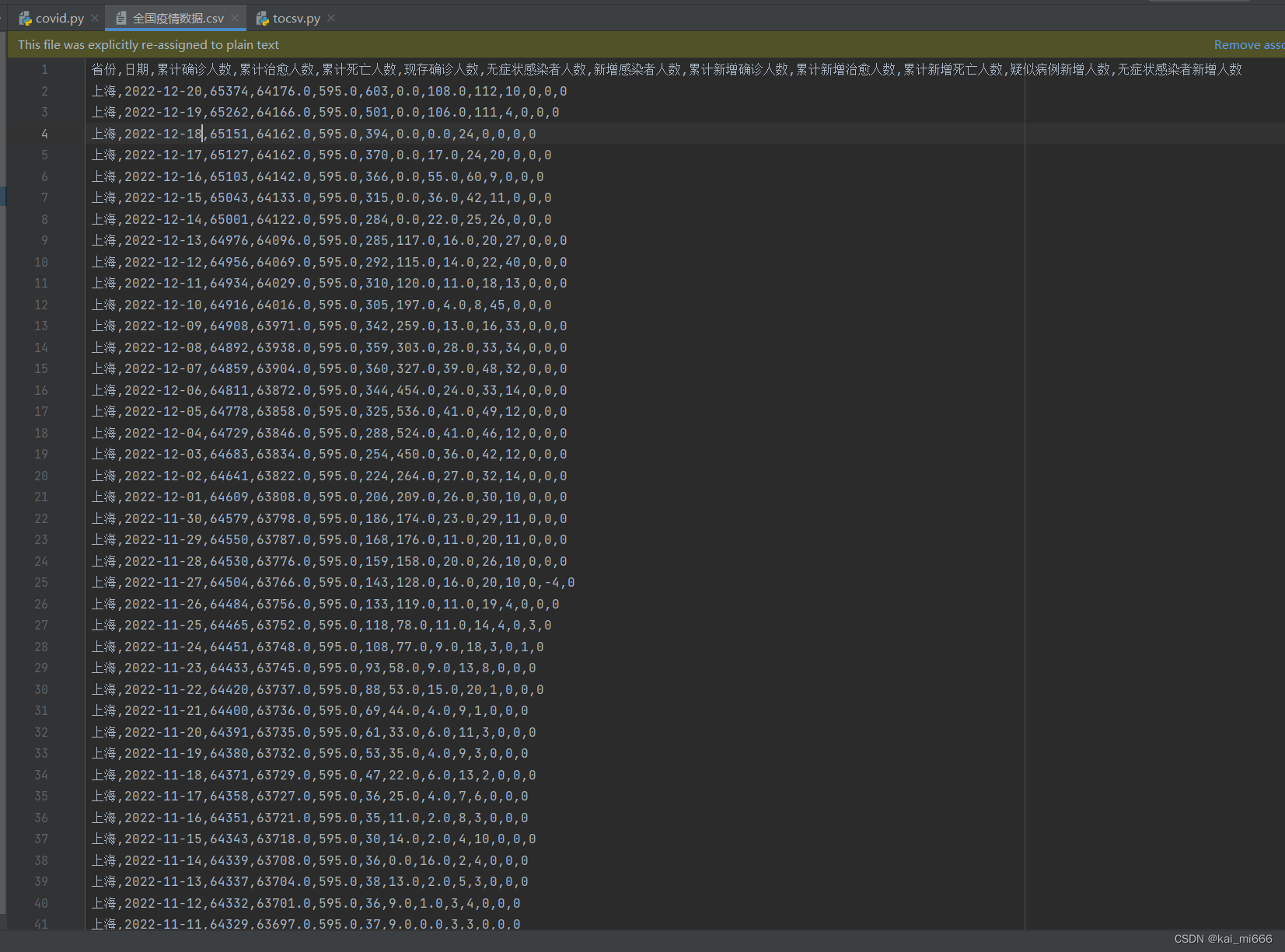Click the 上海 2022-12-11 data row

click(329, 283)
